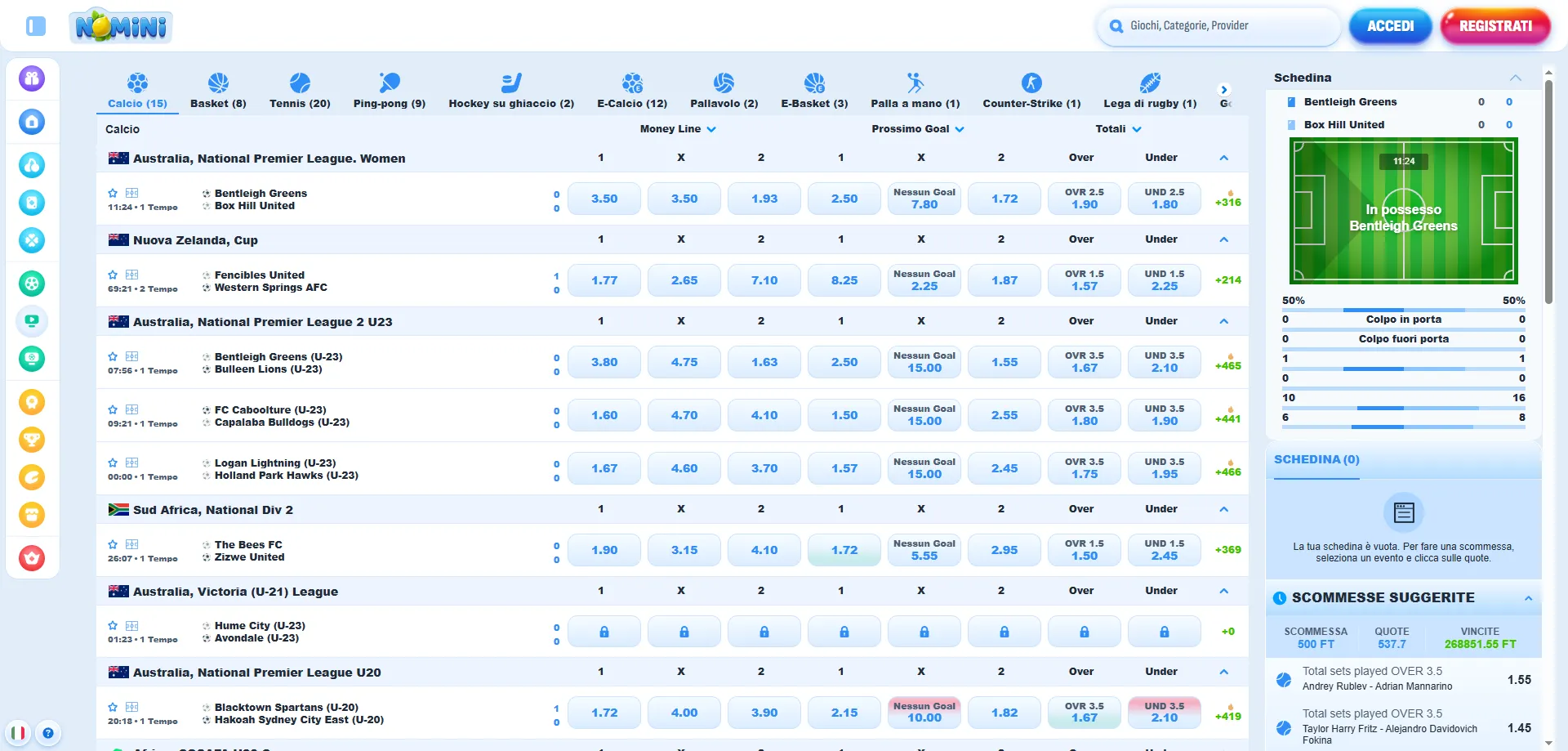Viewport: 1568px width, 751px height.
Task: Click the 50% possession bar in match tracker
Action: coord(1404,310)
